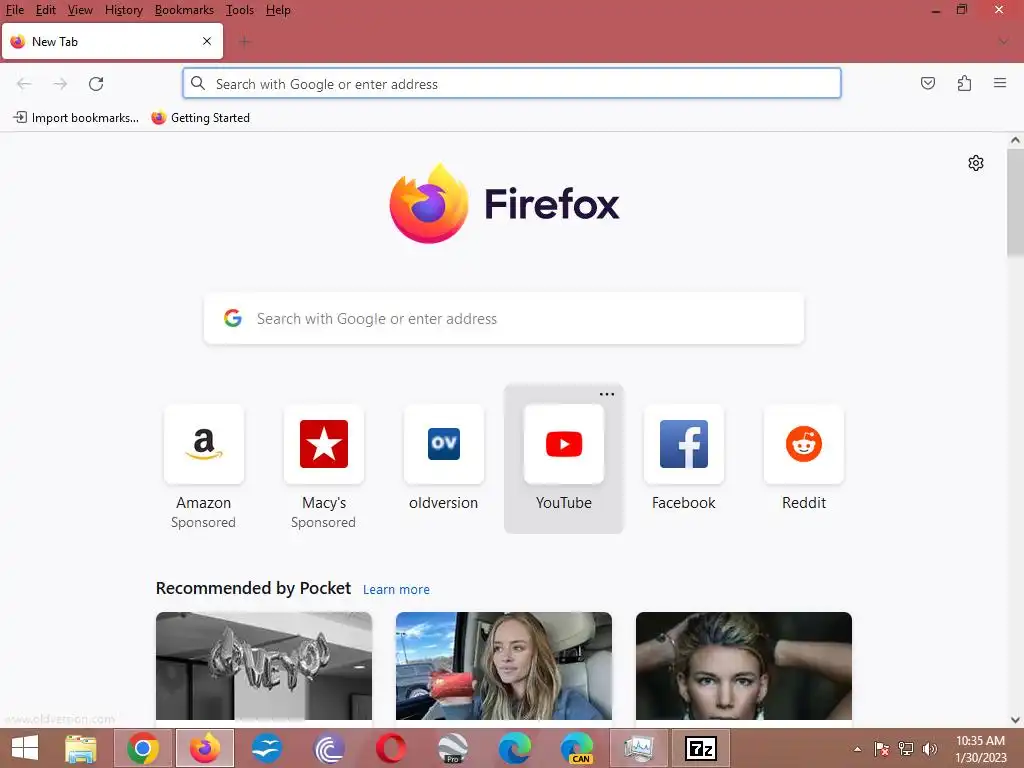Select the New Tab tab
The image size is (1024, 768).
(112, 41)
